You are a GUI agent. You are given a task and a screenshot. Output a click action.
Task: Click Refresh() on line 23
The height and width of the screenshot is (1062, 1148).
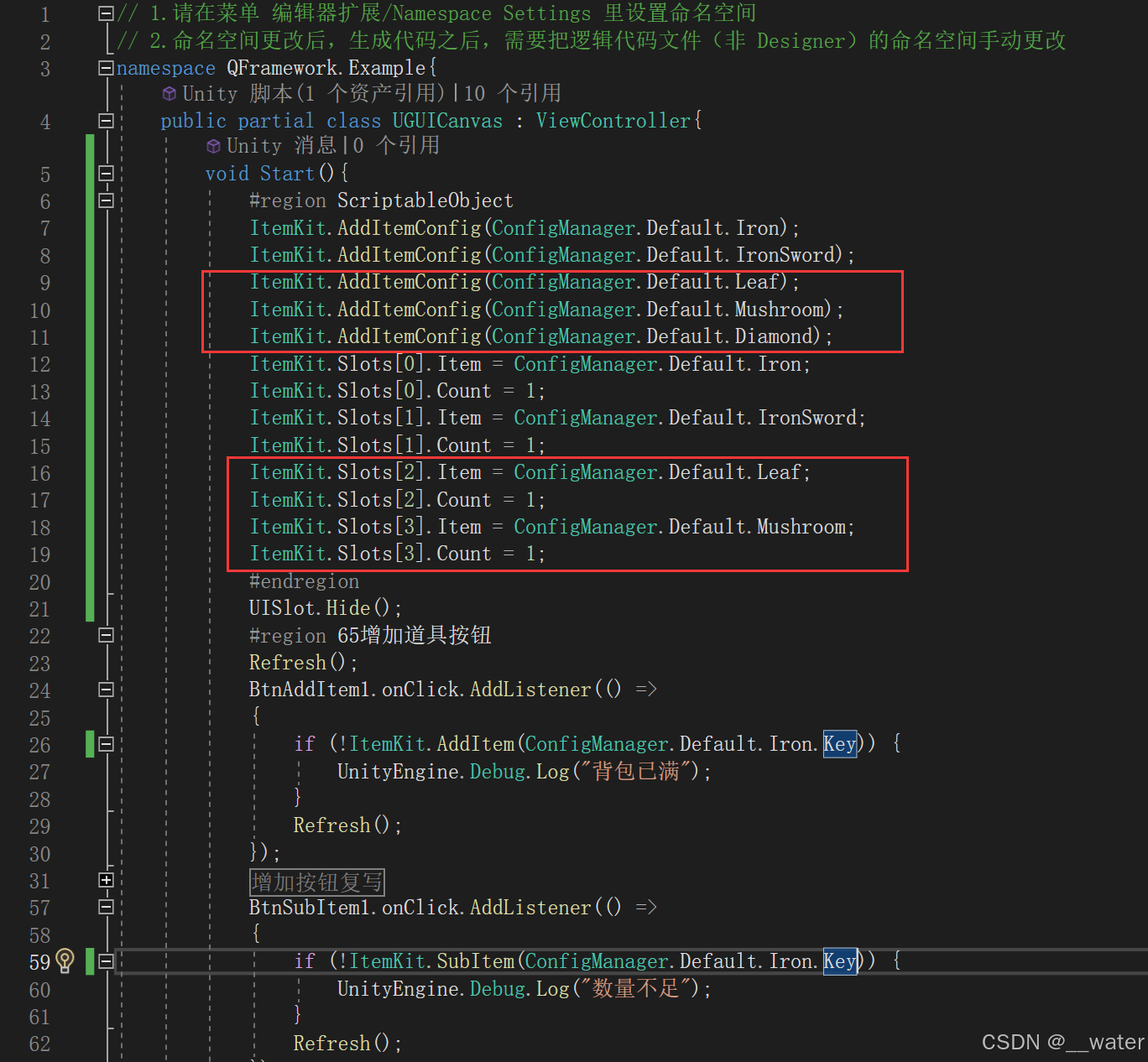pos(303,663)
